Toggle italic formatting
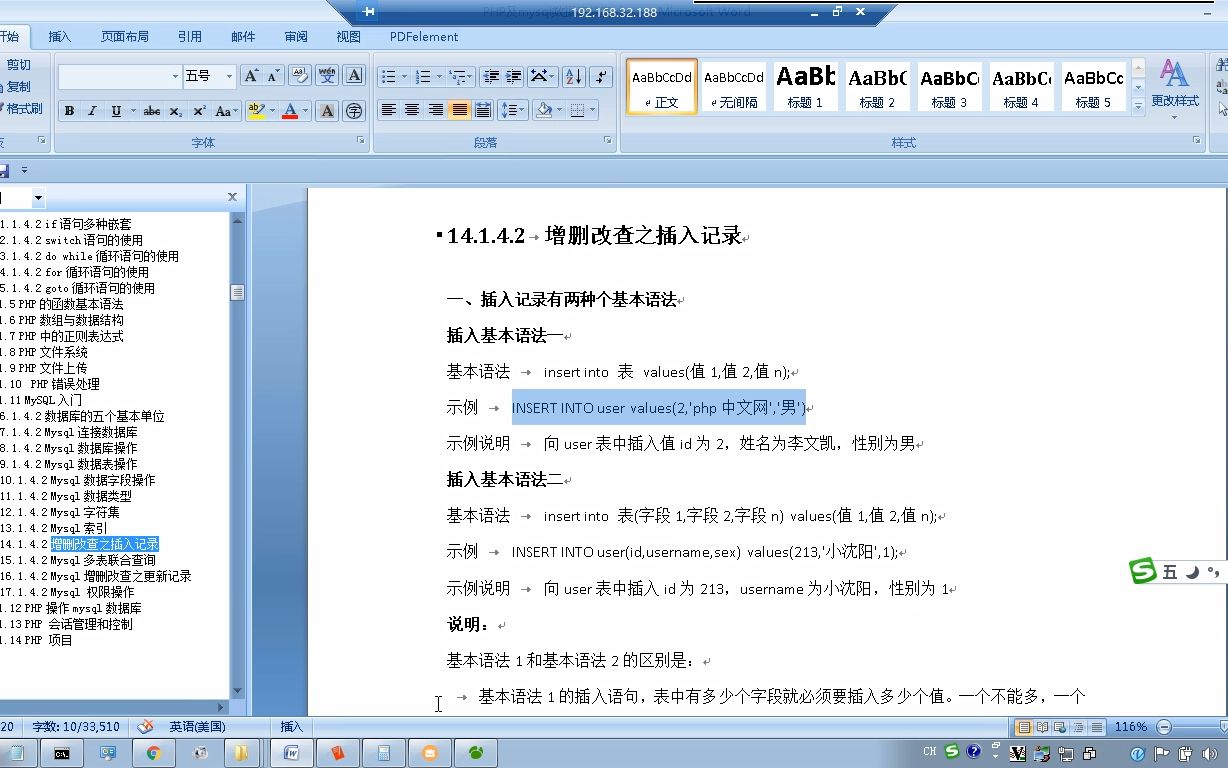 92,111
